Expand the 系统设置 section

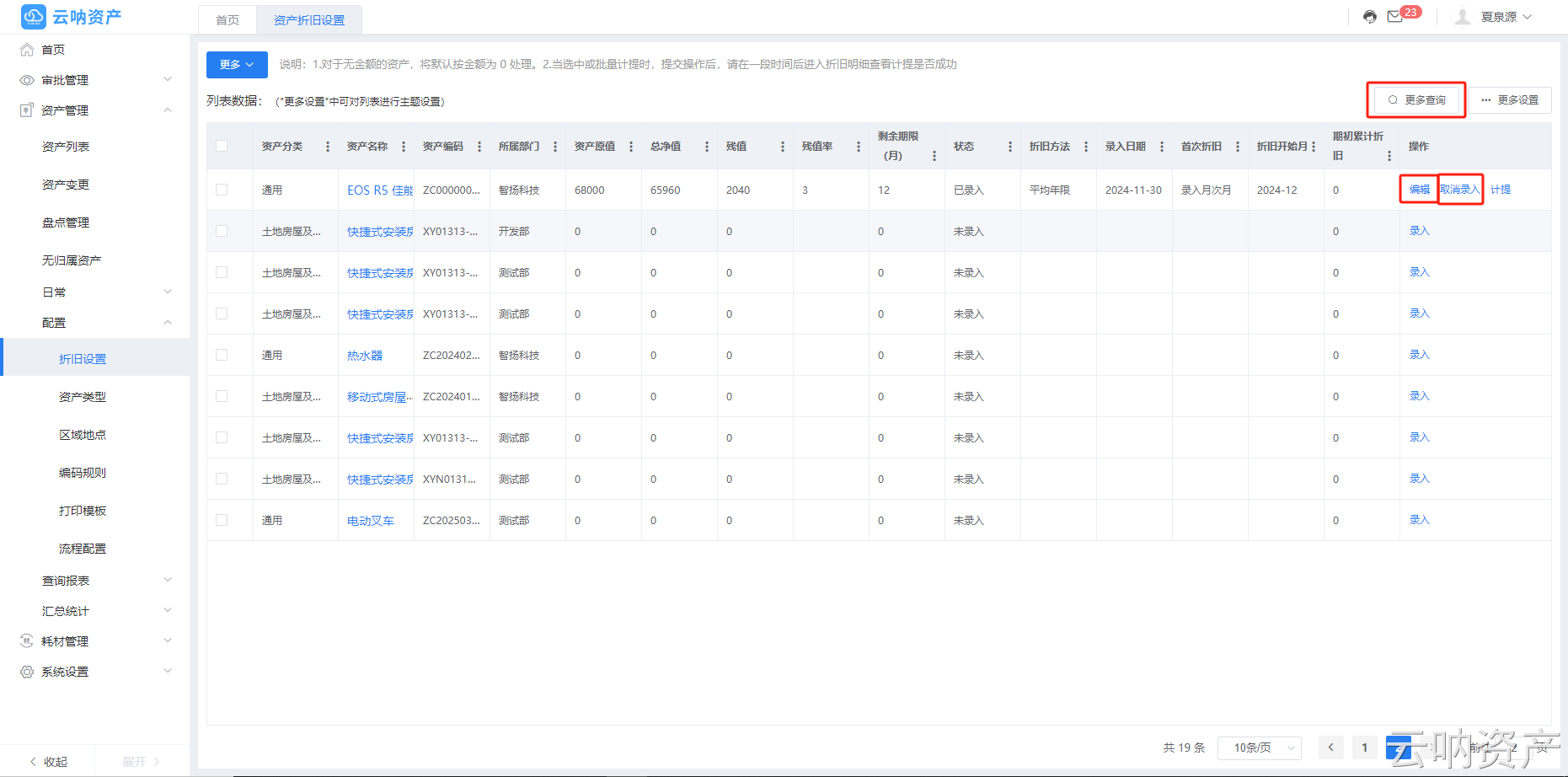click(168, 672)
